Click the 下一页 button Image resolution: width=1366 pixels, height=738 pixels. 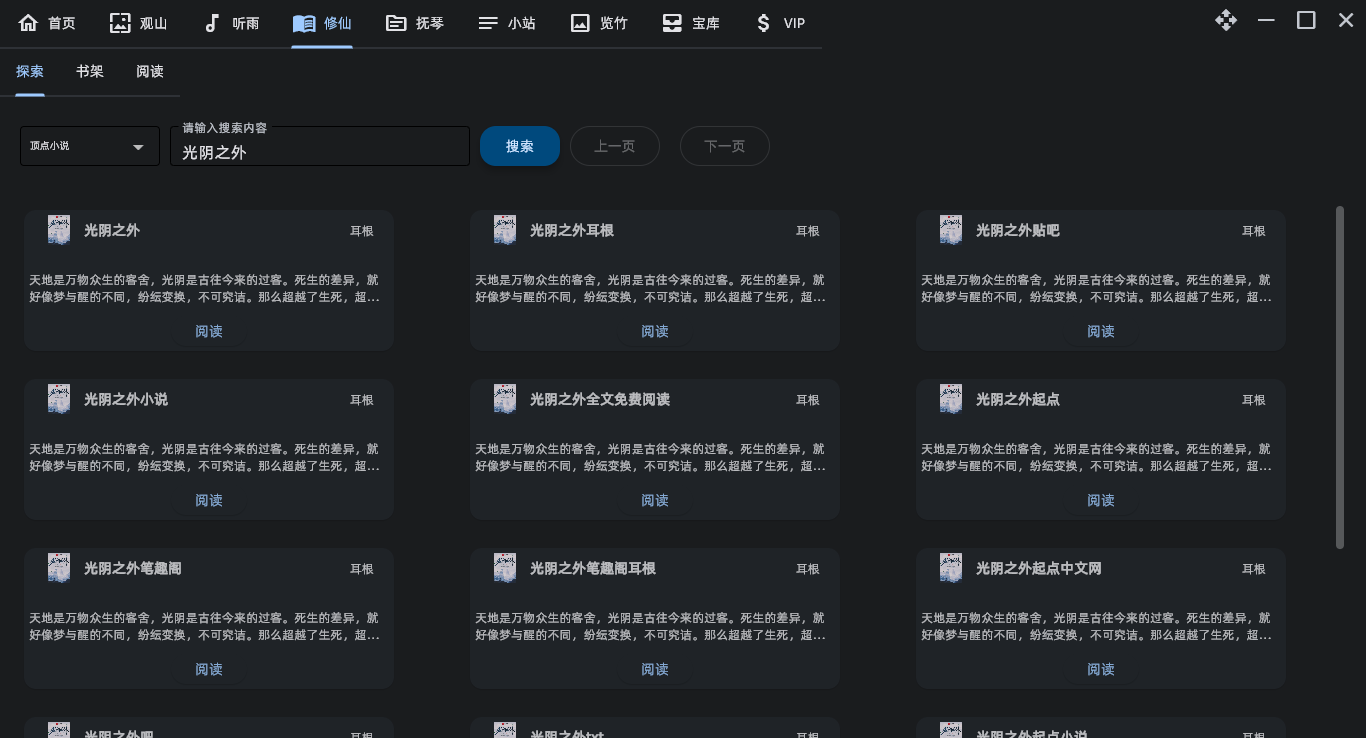click(x=725, y=146)
